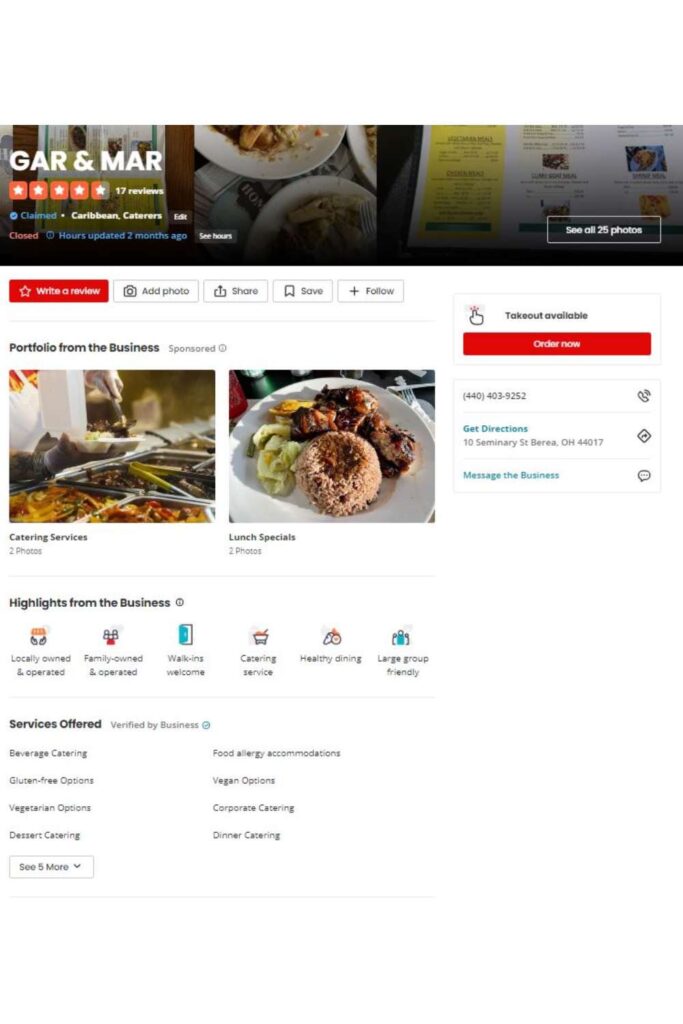The height and width of the screenshot is (1024, 683).
Task: Click the phone call icon
Action: point(644,396)
